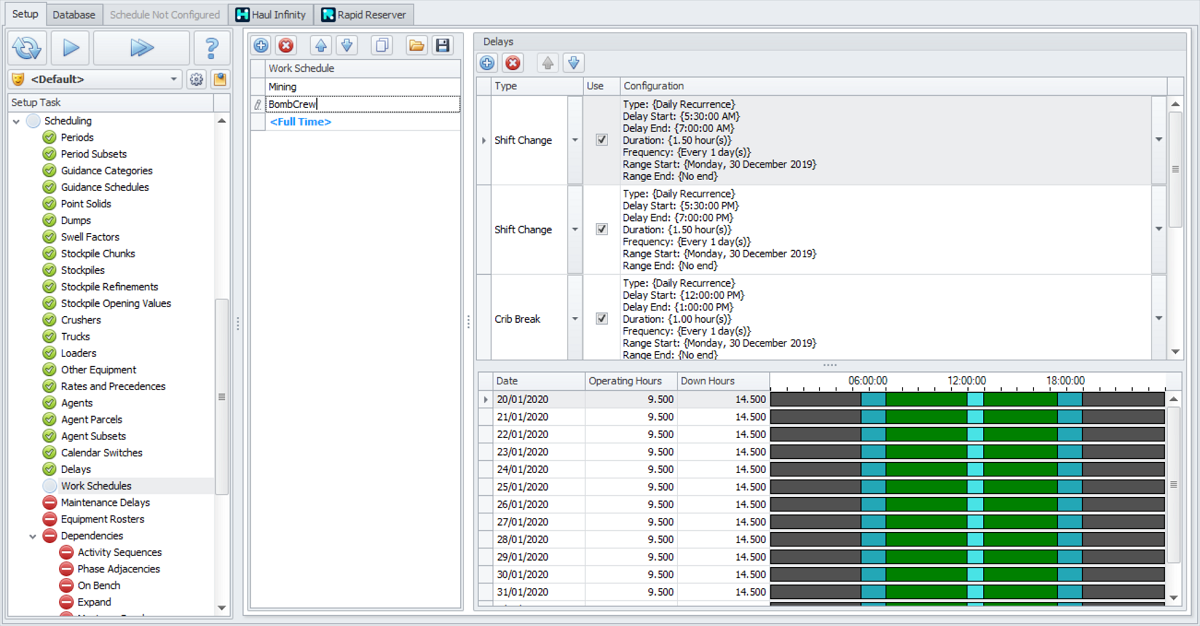Click green operating bar for 20/01/2020
The height and width of the screenshot is (626, 1200).
(x=925, y=399)
